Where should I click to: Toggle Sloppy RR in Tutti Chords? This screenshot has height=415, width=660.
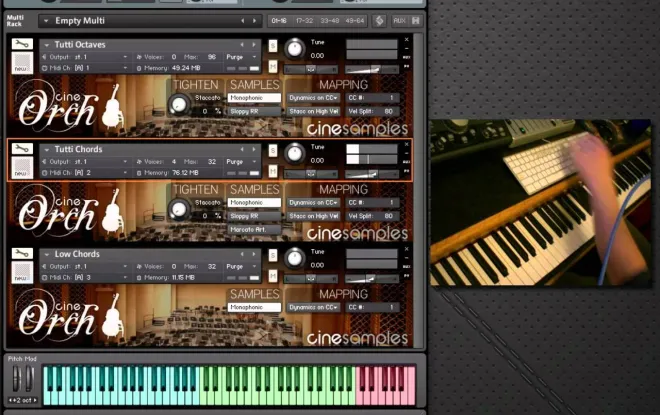pyautogui.click(x=254, y=216)
